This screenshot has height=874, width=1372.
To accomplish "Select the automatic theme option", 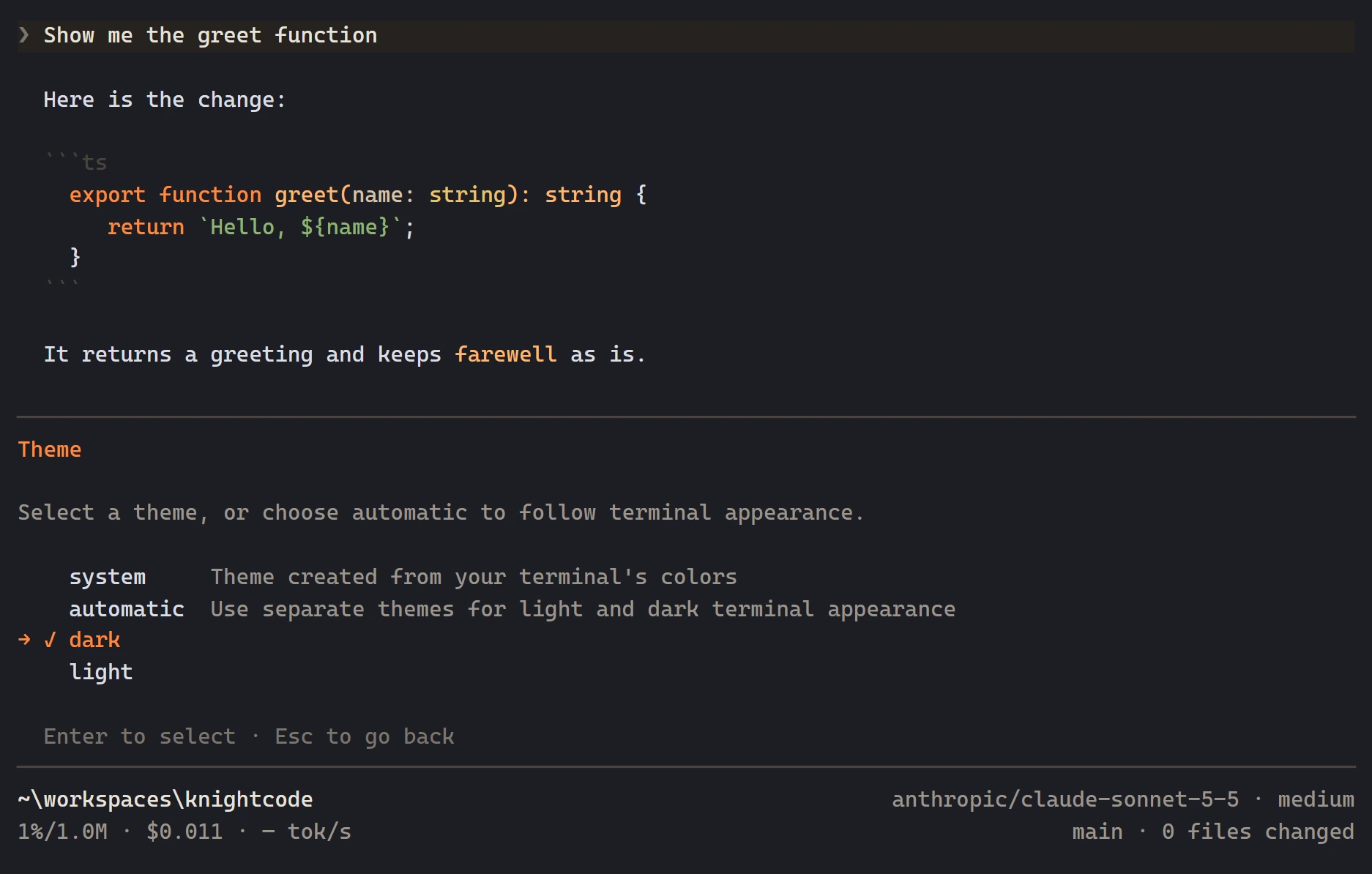I will click(127, 609).
